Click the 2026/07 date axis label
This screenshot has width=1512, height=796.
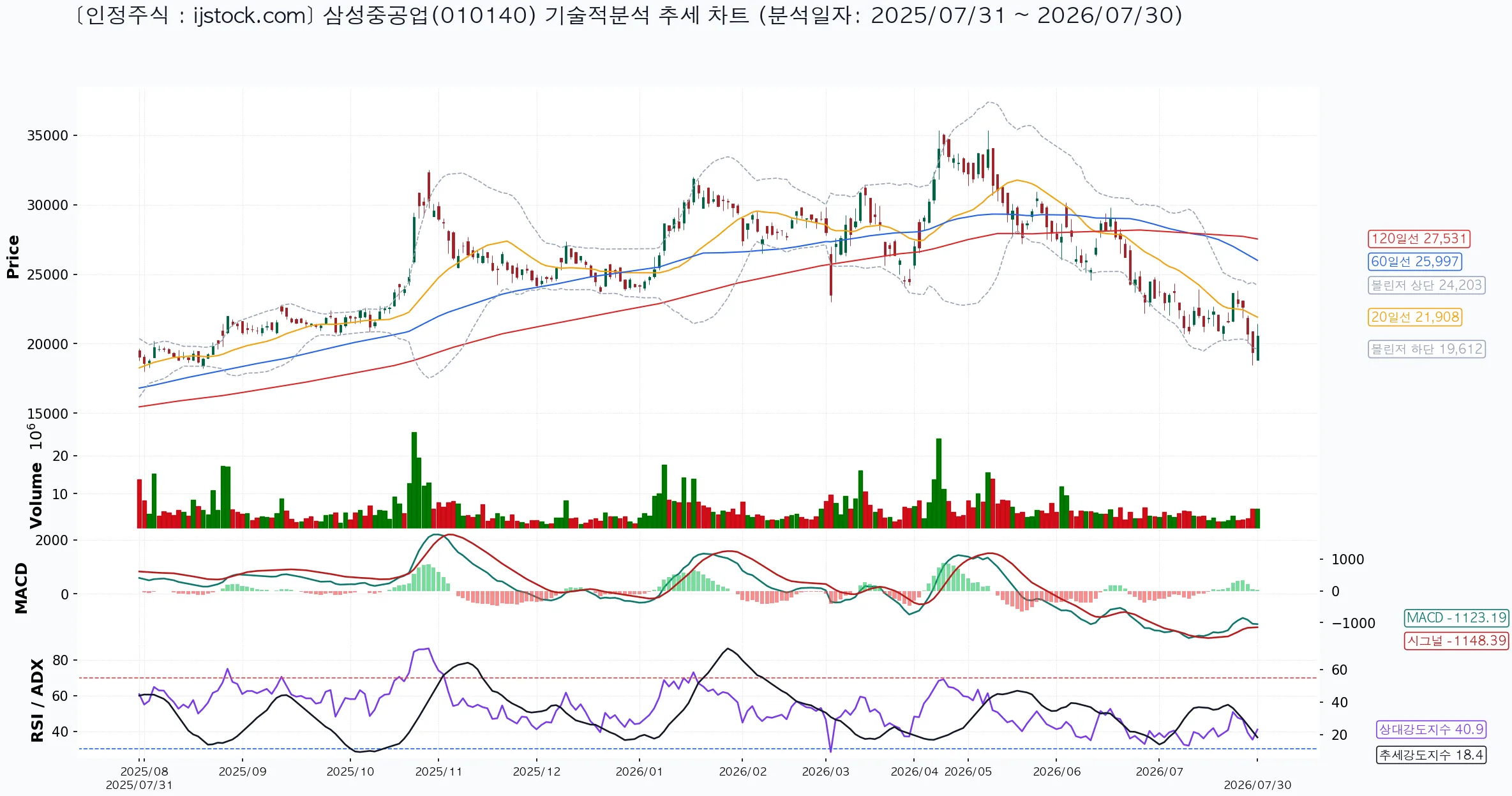[x=1160, y=771]
